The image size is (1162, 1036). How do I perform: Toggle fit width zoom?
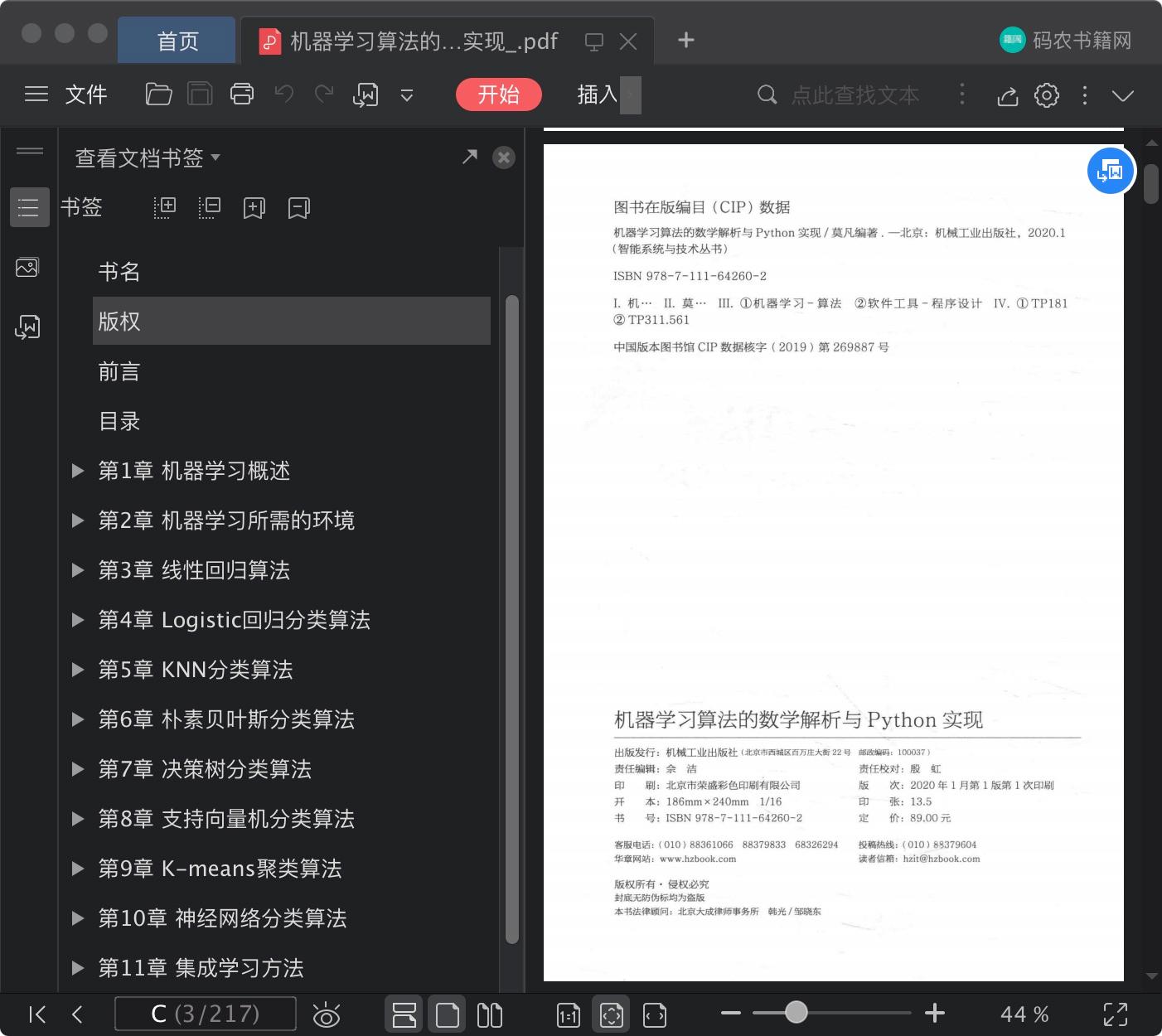coord(655,1015)
